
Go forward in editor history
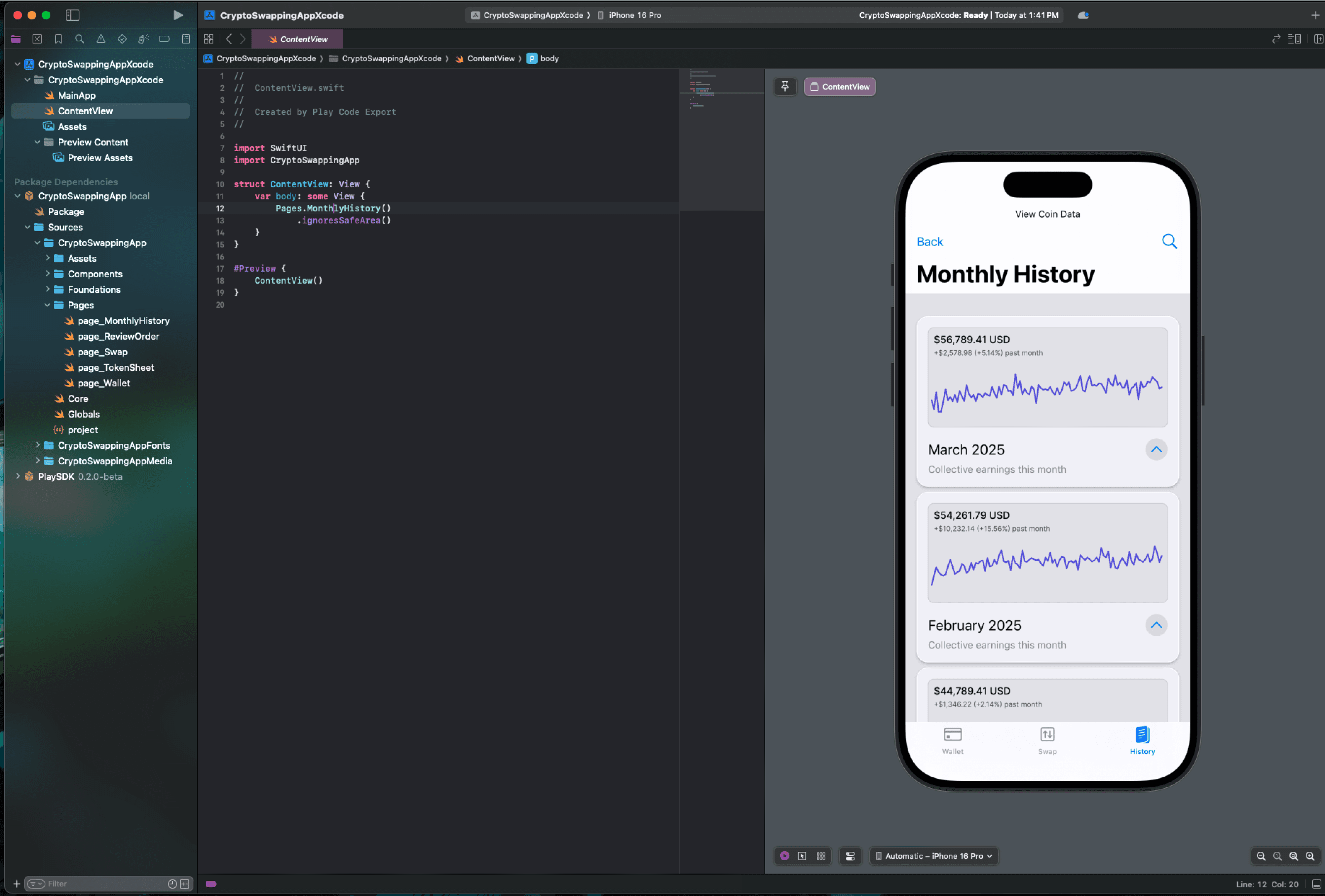click(x=243, y=39)
